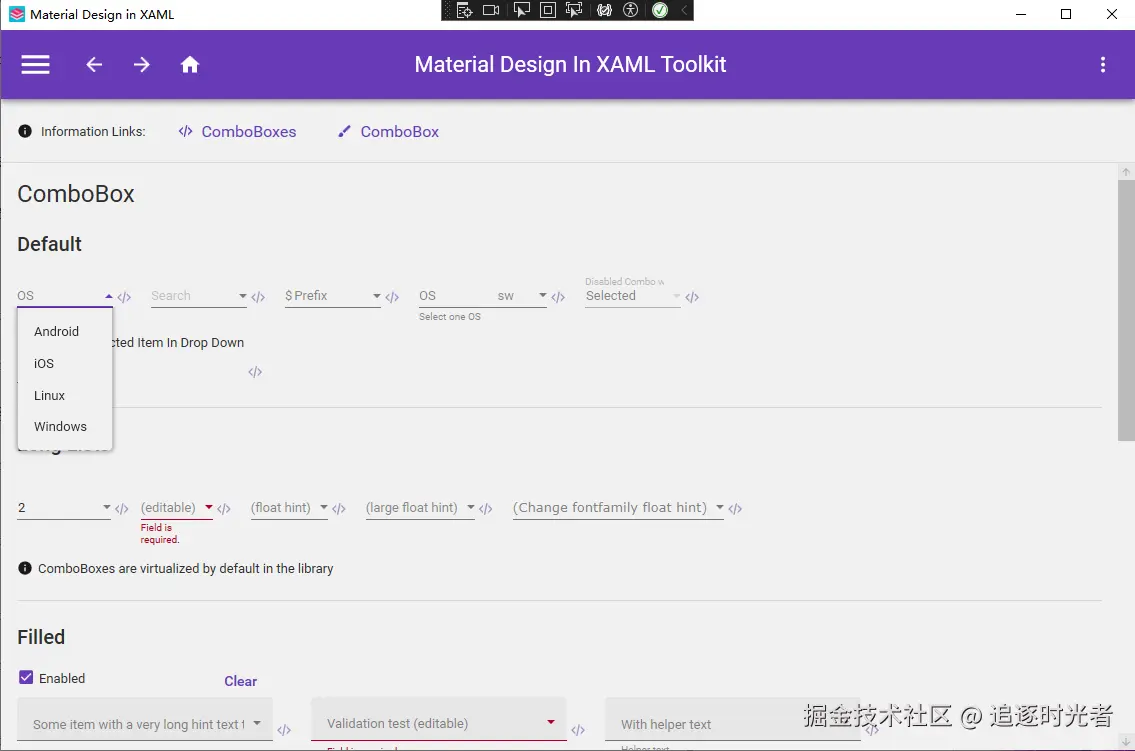View XAML code for (editable) combo box
Image resolution: width=1135 pixels, height=751 pixels.
point(224,509)
